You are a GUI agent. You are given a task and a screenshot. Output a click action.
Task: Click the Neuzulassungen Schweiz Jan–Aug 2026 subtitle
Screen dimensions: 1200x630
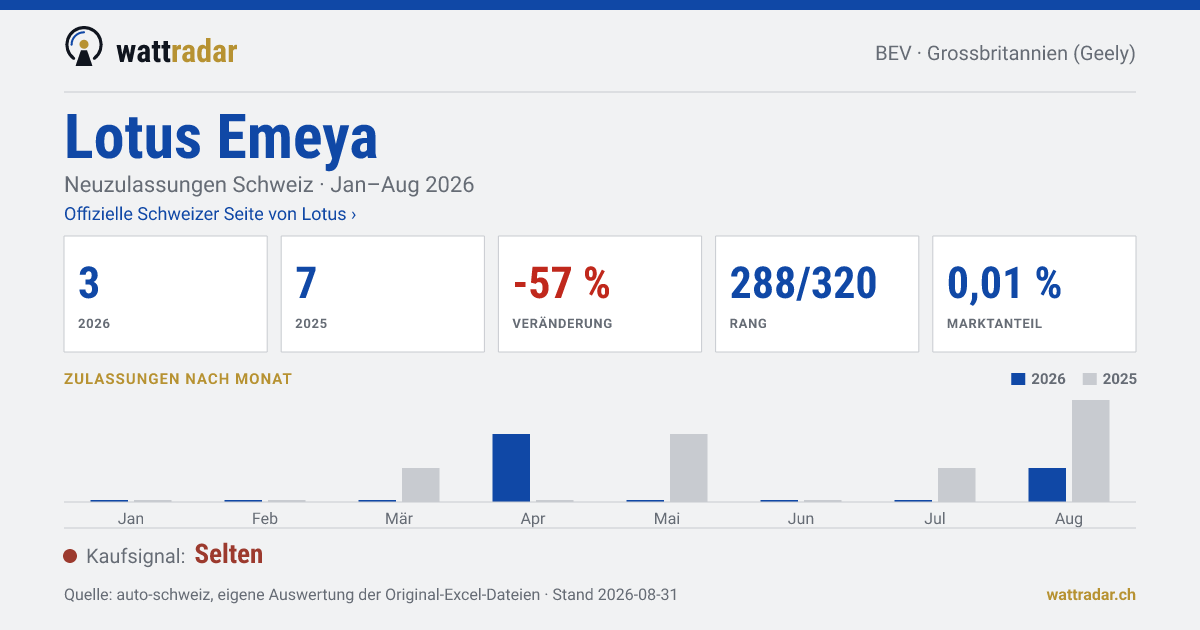point(269,185)
